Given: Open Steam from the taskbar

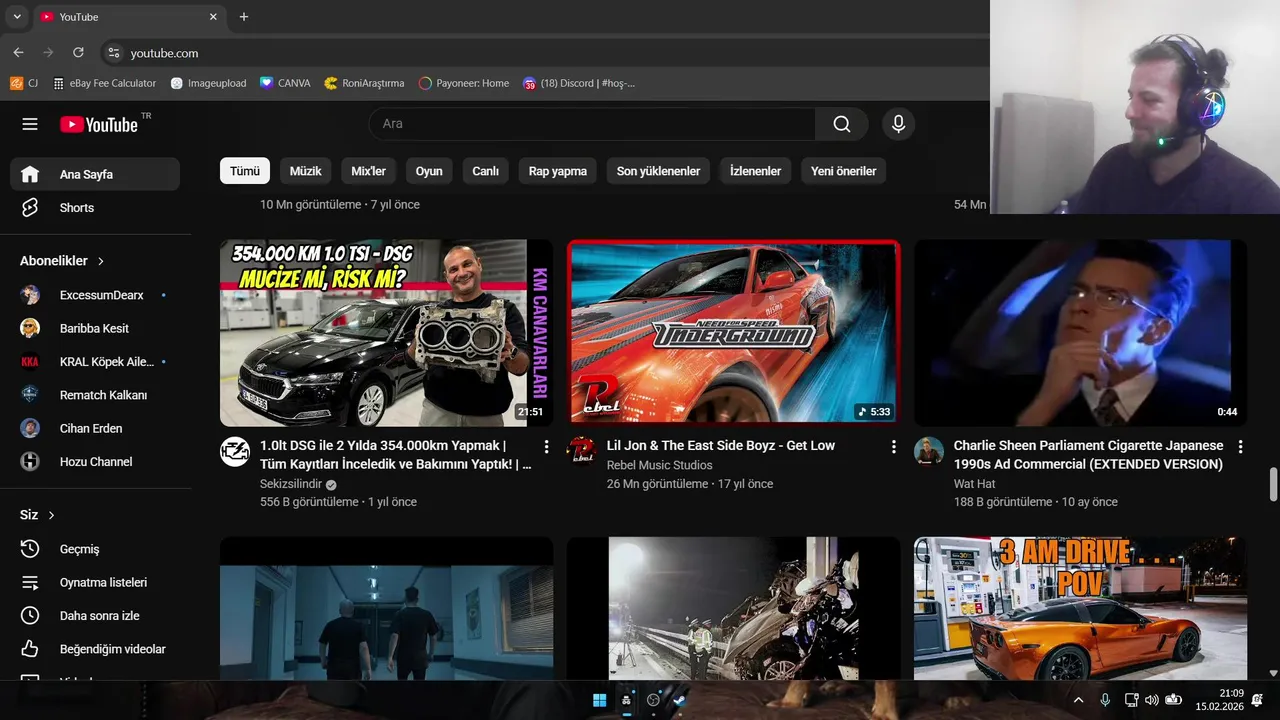Looking at the screenshot, I should pyautogui.click(x=680, y=700).
